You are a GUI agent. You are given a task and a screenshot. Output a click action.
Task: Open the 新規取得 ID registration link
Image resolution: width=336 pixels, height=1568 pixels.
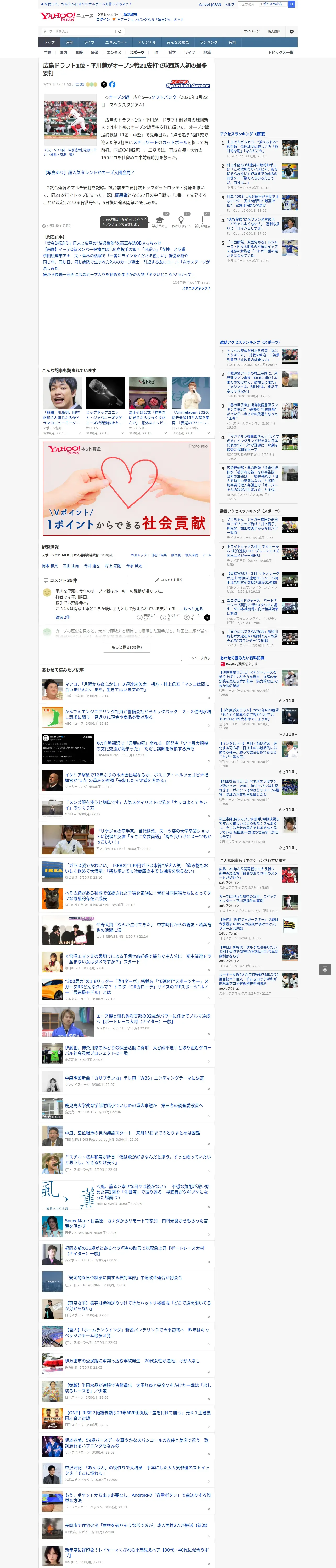131,14
